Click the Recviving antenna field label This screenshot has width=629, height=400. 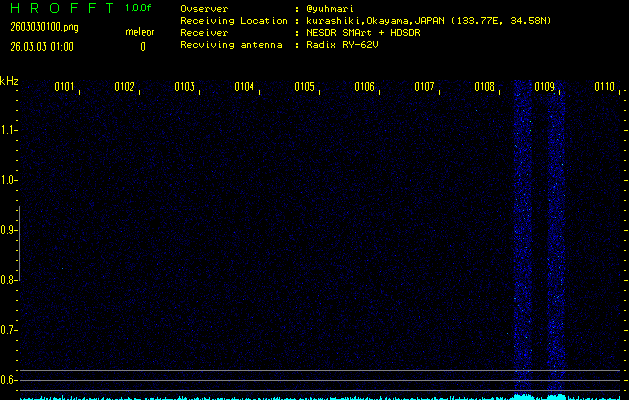231,45
